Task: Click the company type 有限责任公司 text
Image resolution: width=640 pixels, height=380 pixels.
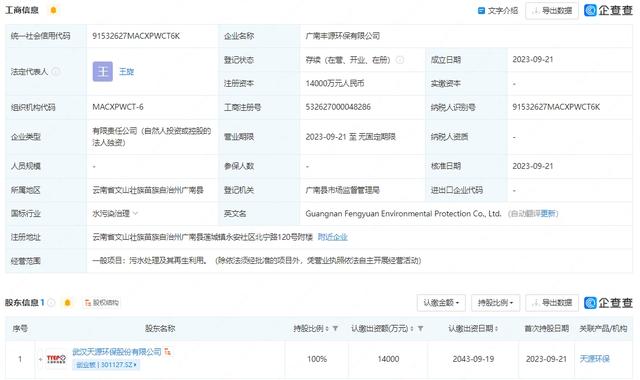Action: [151, 137]
